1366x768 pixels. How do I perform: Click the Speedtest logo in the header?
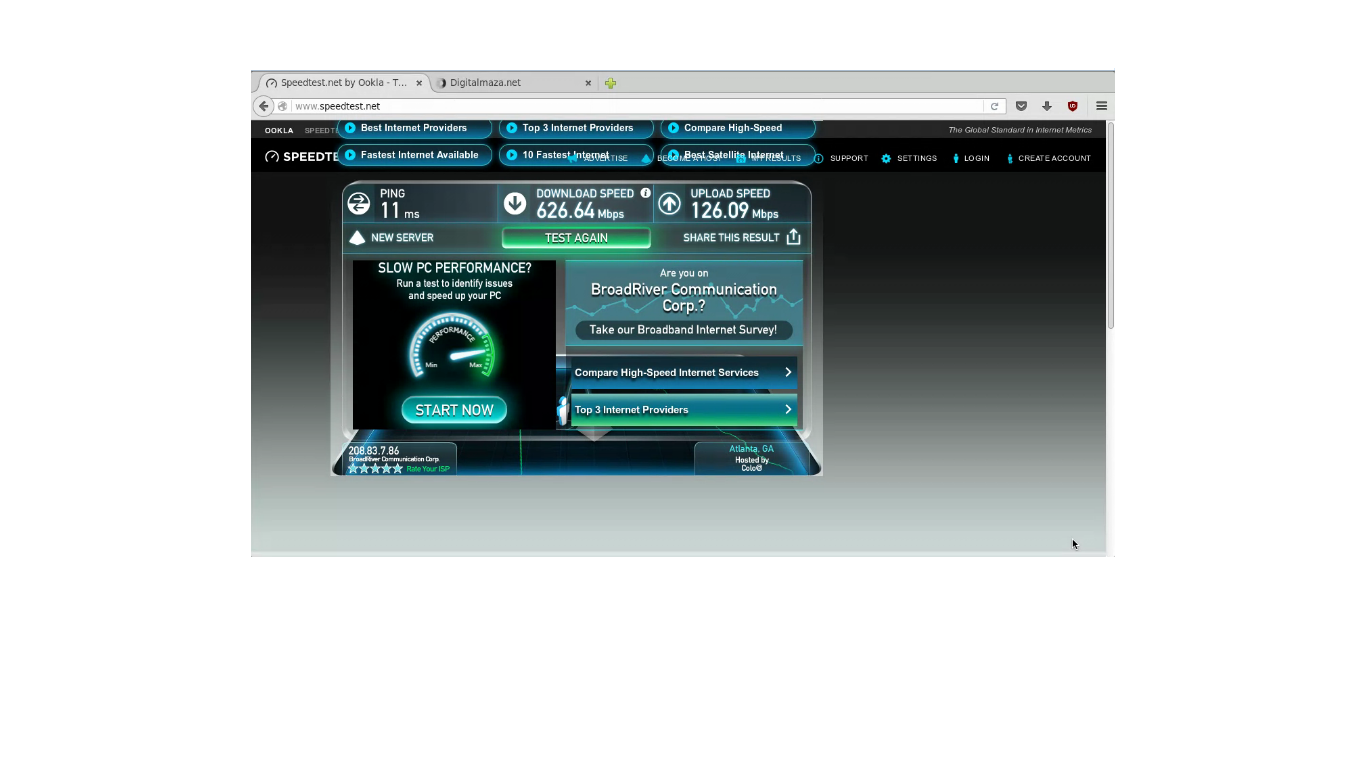302,157
